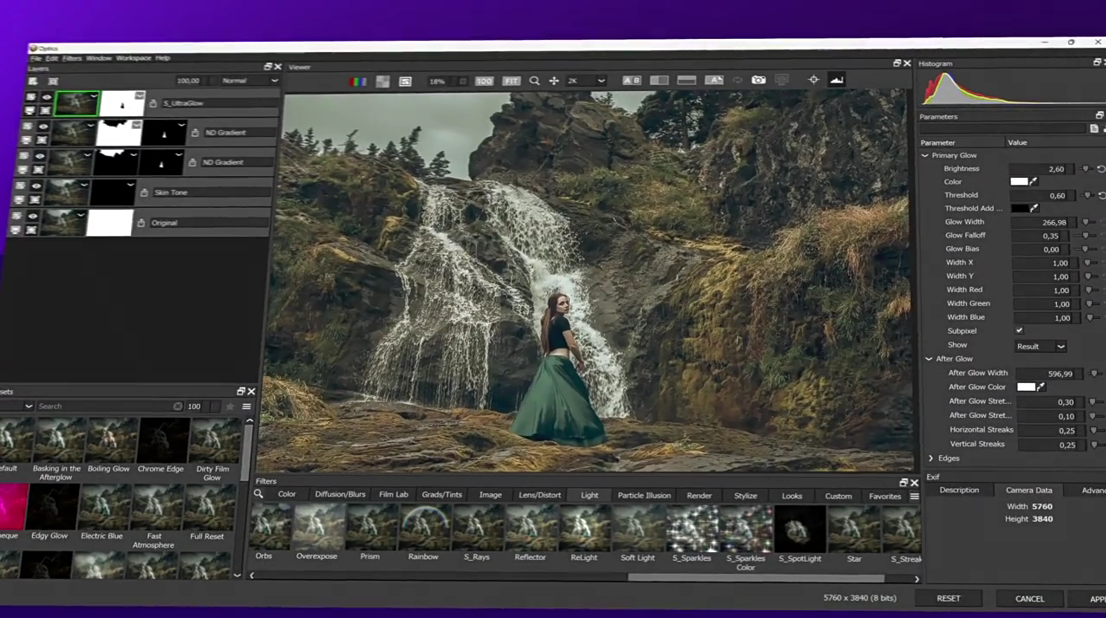Select the Light filter category
Viewport: 1106px width, 618px height.
[x=589, y=495]
